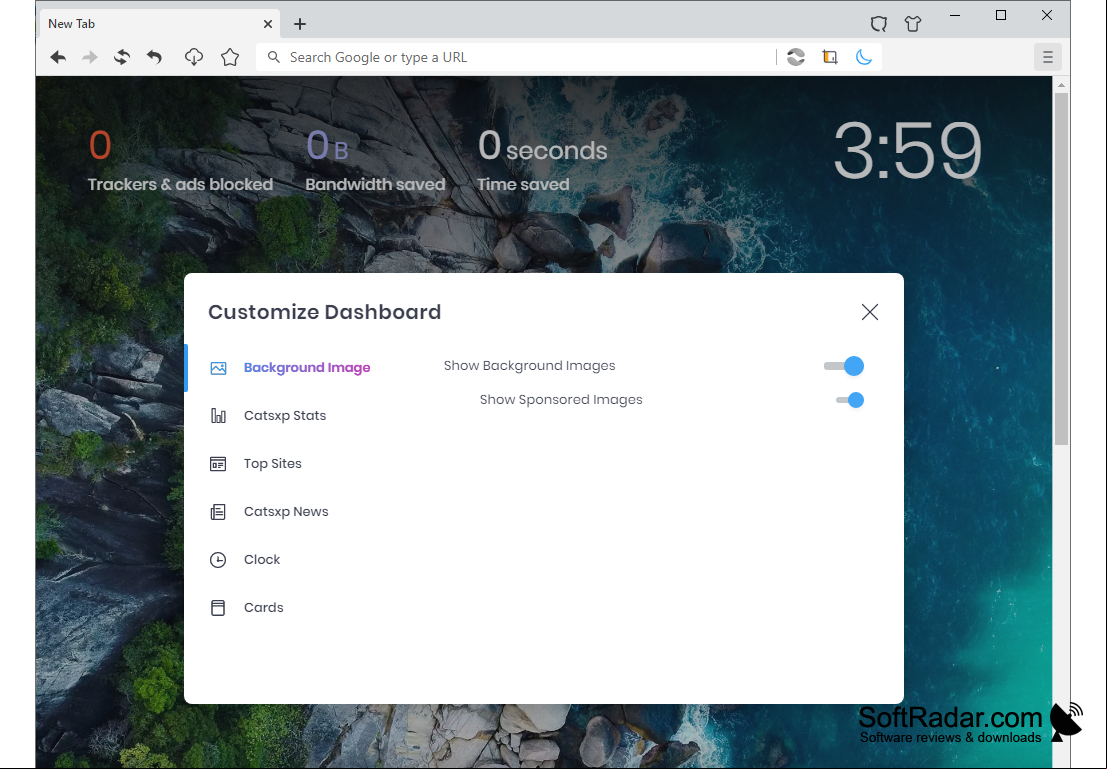1107x769 pixels.
Task: Go back using the back arrow
Action: click(58, 57)
